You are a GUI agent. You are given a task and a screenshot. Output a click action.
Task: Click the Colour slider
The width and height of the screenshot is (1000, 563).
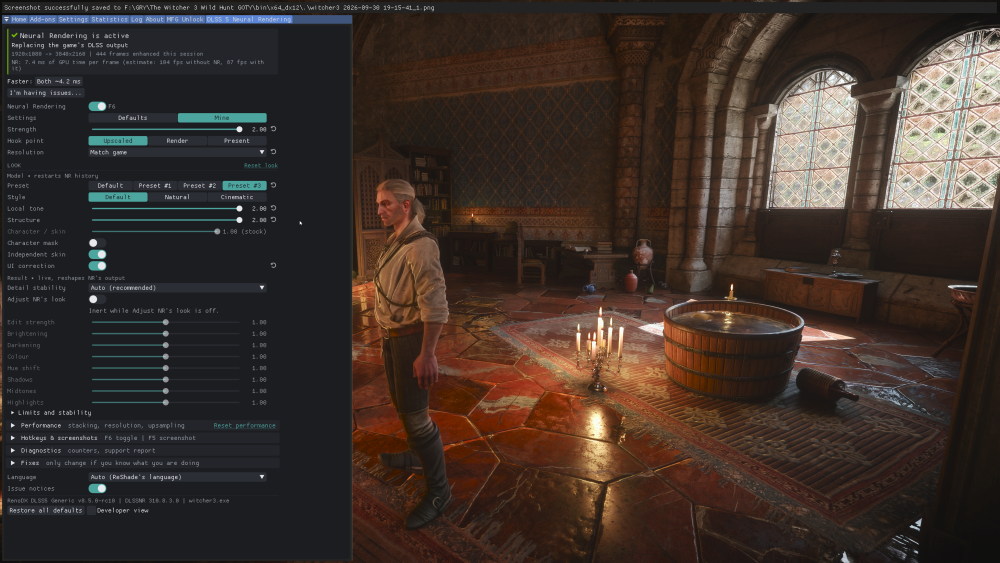166,356
